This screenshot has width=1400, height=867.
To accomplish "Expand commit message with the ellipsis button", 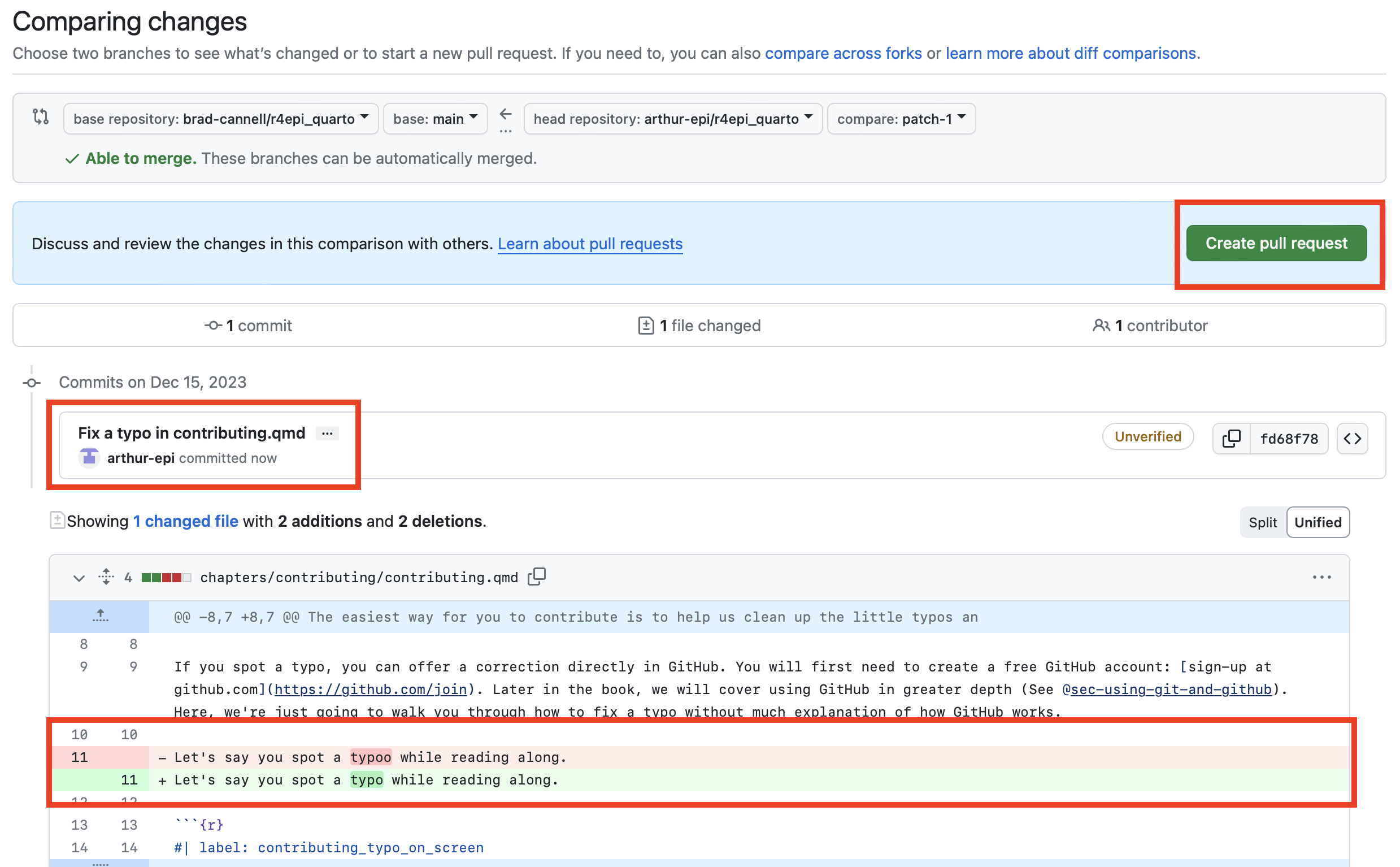I will 327,433.
